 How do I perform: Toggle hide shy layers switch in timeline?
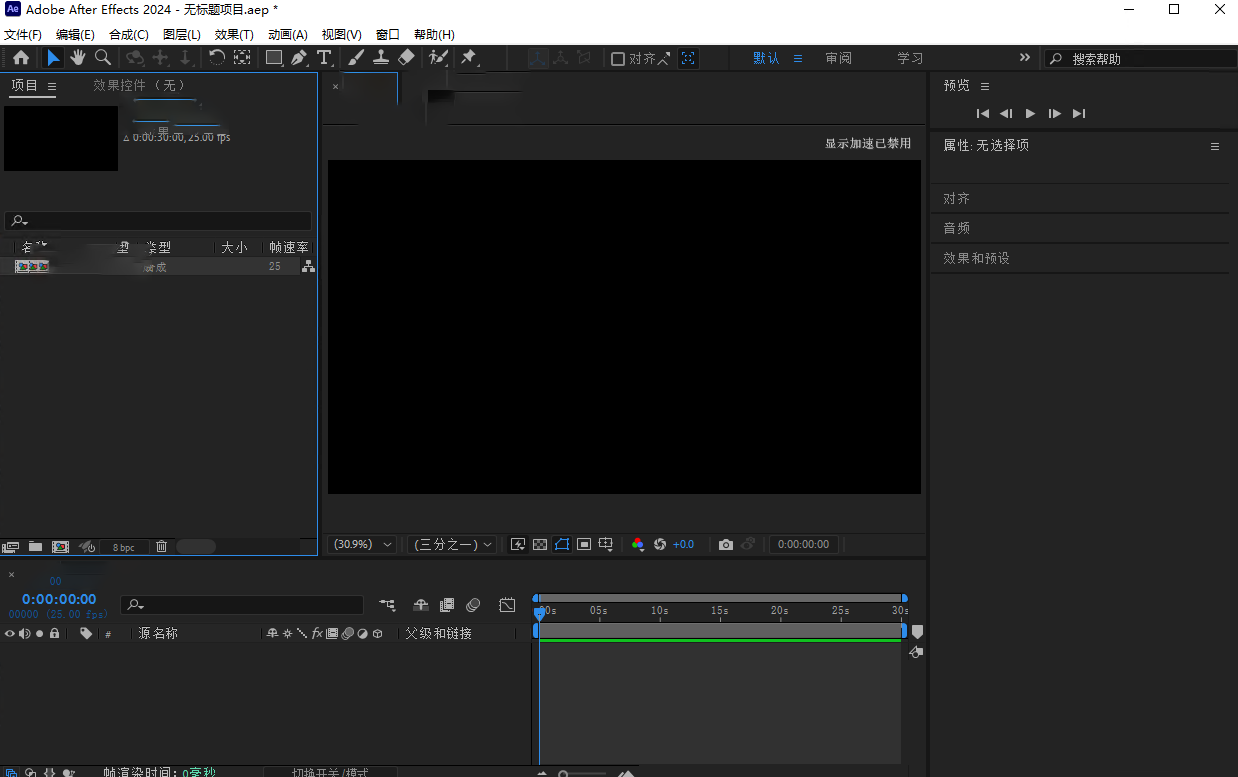[421, 605]
